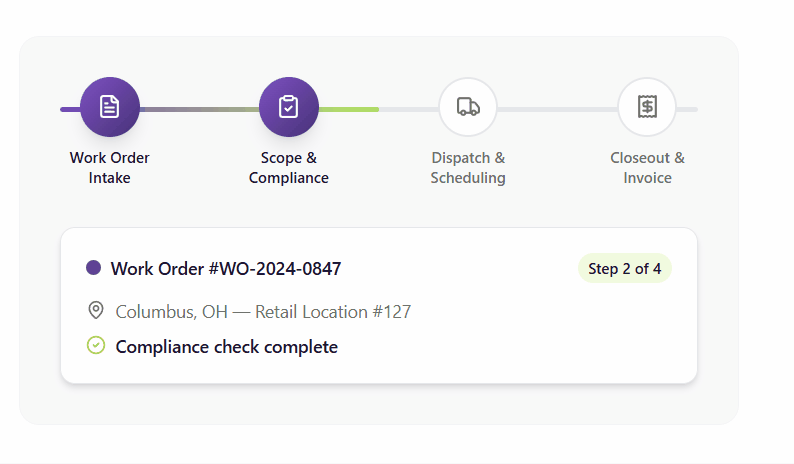The height and width of the screenshot is (464, 794).
Task: Click the purple dot beside the work order number
Action: coord(94,268)
